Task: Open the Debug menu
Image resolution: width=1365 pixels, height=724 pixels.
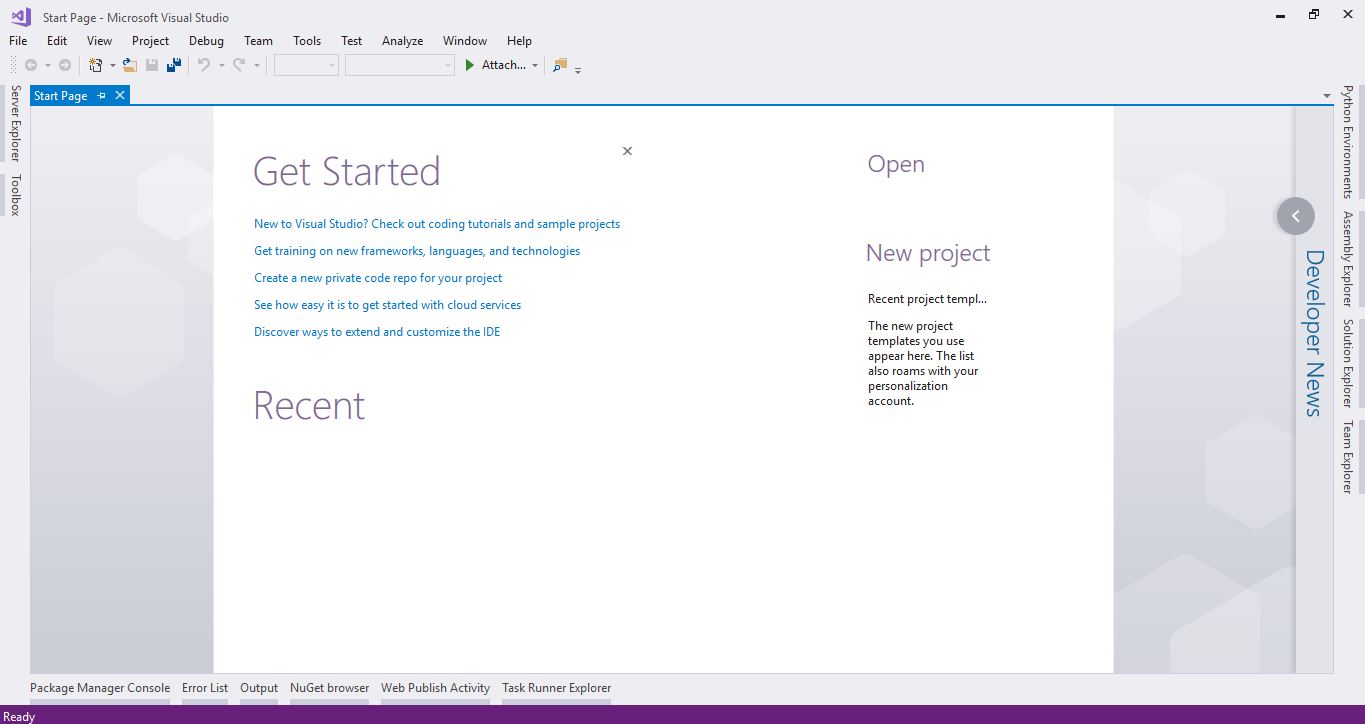Action: 206,41
